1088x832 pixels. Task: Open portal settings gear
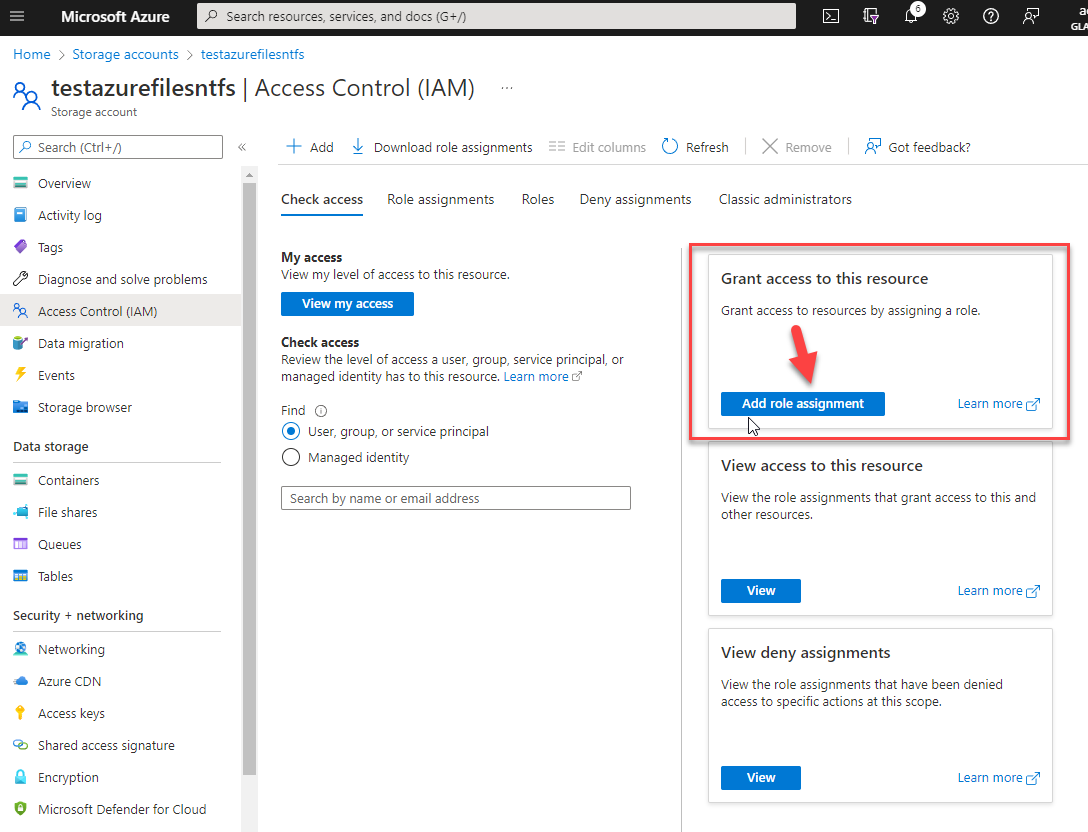pos(951,16)
